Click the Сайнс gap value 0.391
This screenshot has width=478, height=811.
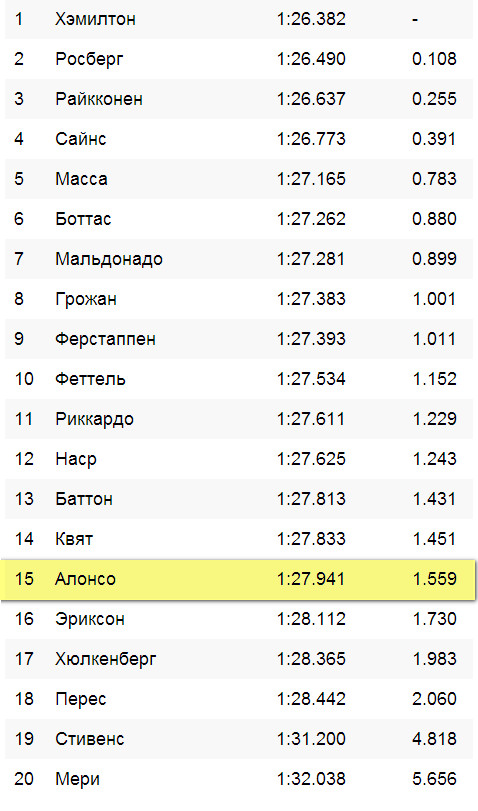point(434,139)
